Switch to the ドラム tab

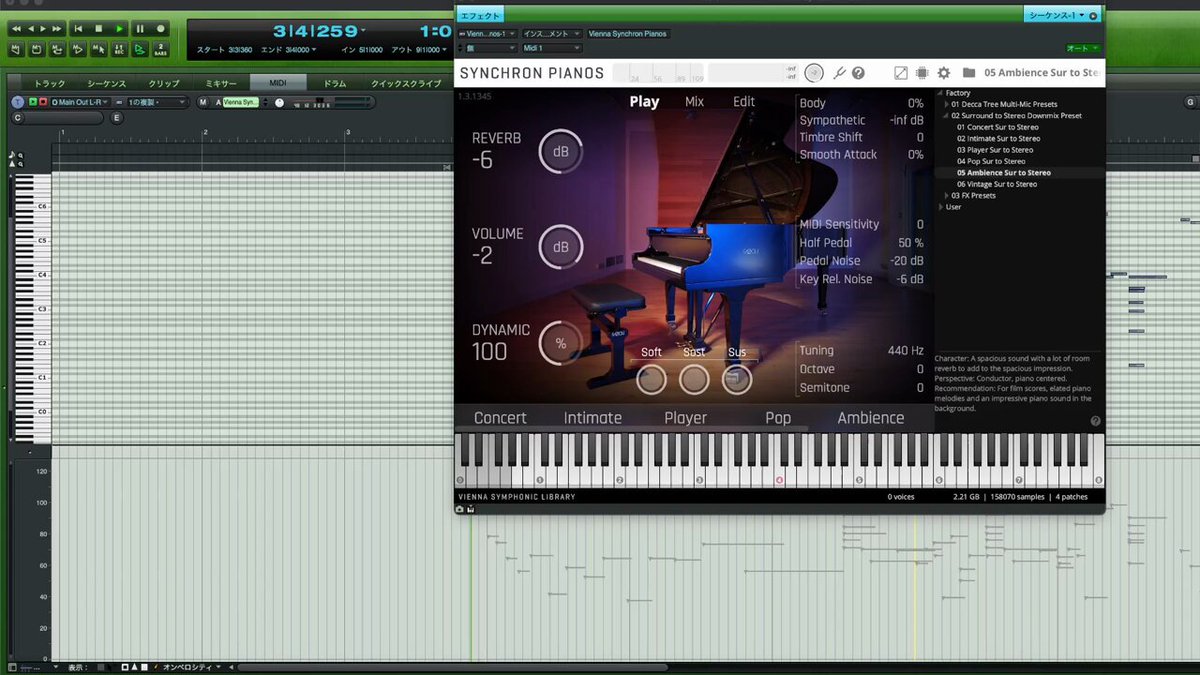[x=336, y=84]
